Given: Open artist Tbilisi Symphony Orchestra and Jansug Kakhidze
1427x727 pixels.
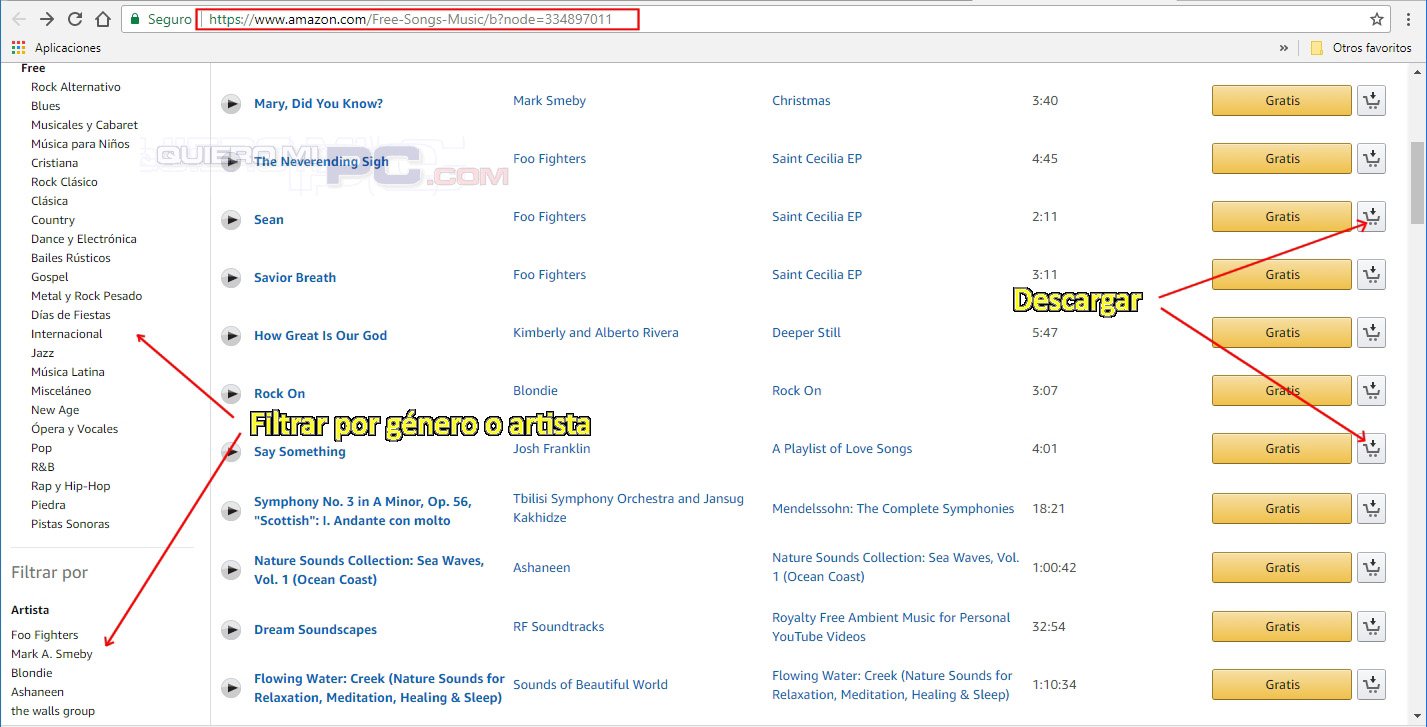Looking at the screenshot, I should click(x=628, y=508).
